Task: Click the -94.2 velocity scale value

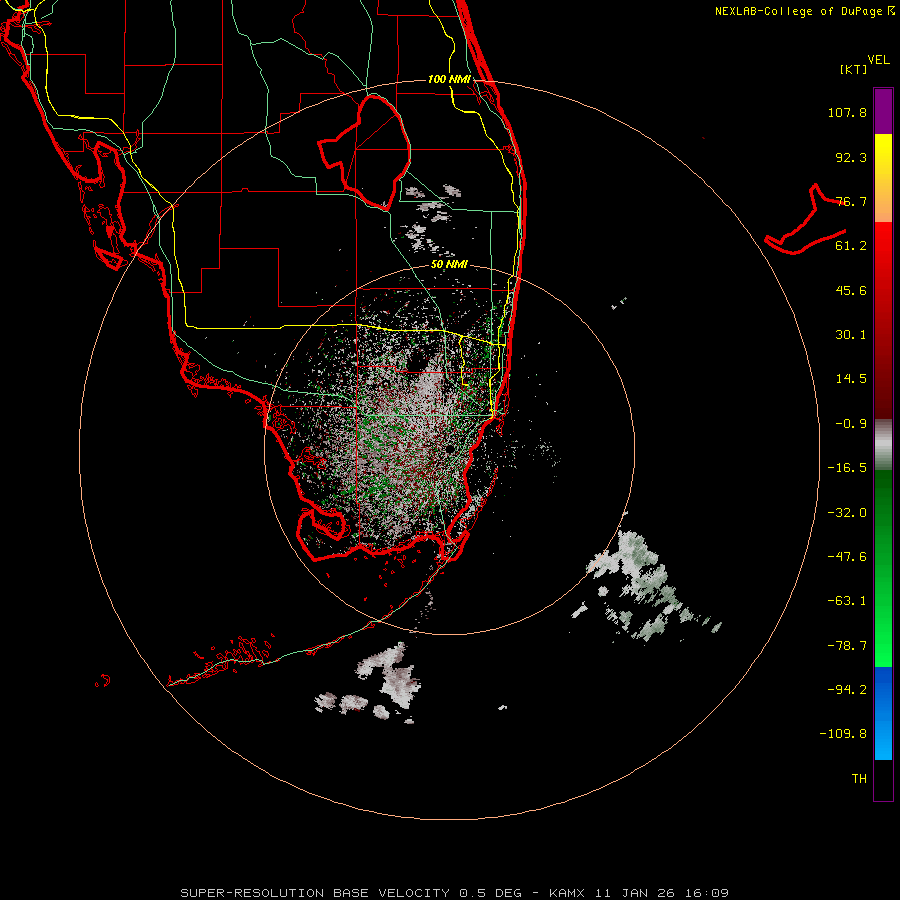Action: [847, 690]
